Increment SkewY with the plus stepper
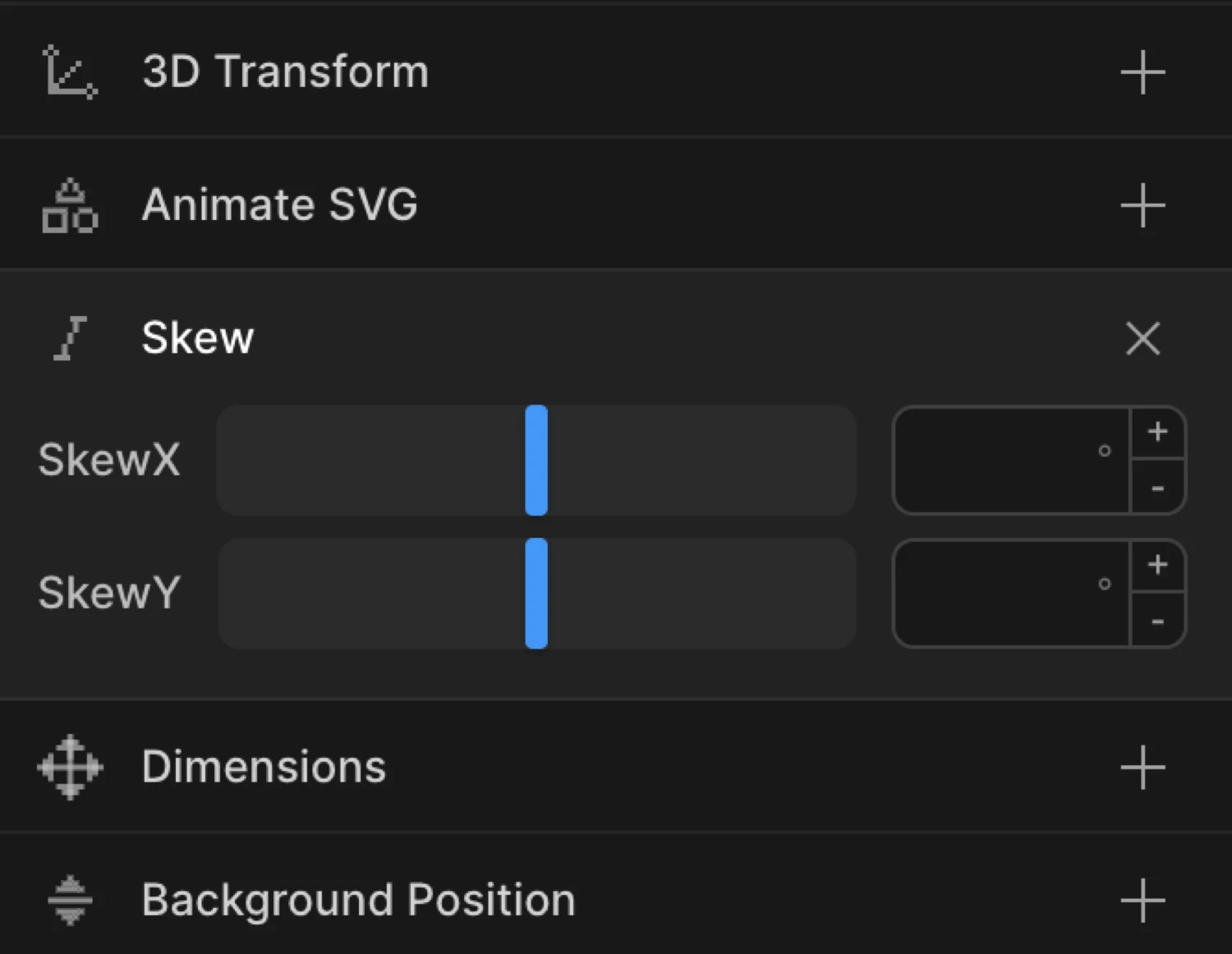The image size is (1232, 954). coord(1158,564)
